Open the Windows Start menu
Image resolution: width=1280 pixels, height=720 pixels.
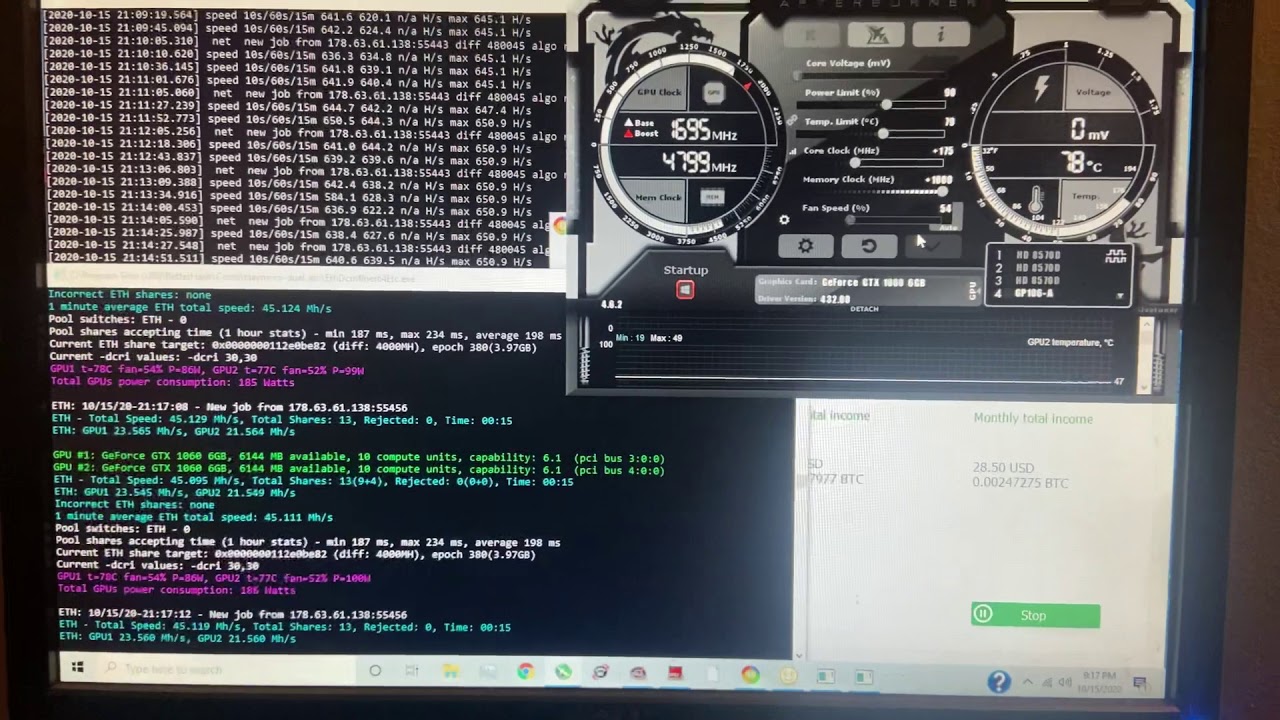pyautogui.click(x=77, y=669)
